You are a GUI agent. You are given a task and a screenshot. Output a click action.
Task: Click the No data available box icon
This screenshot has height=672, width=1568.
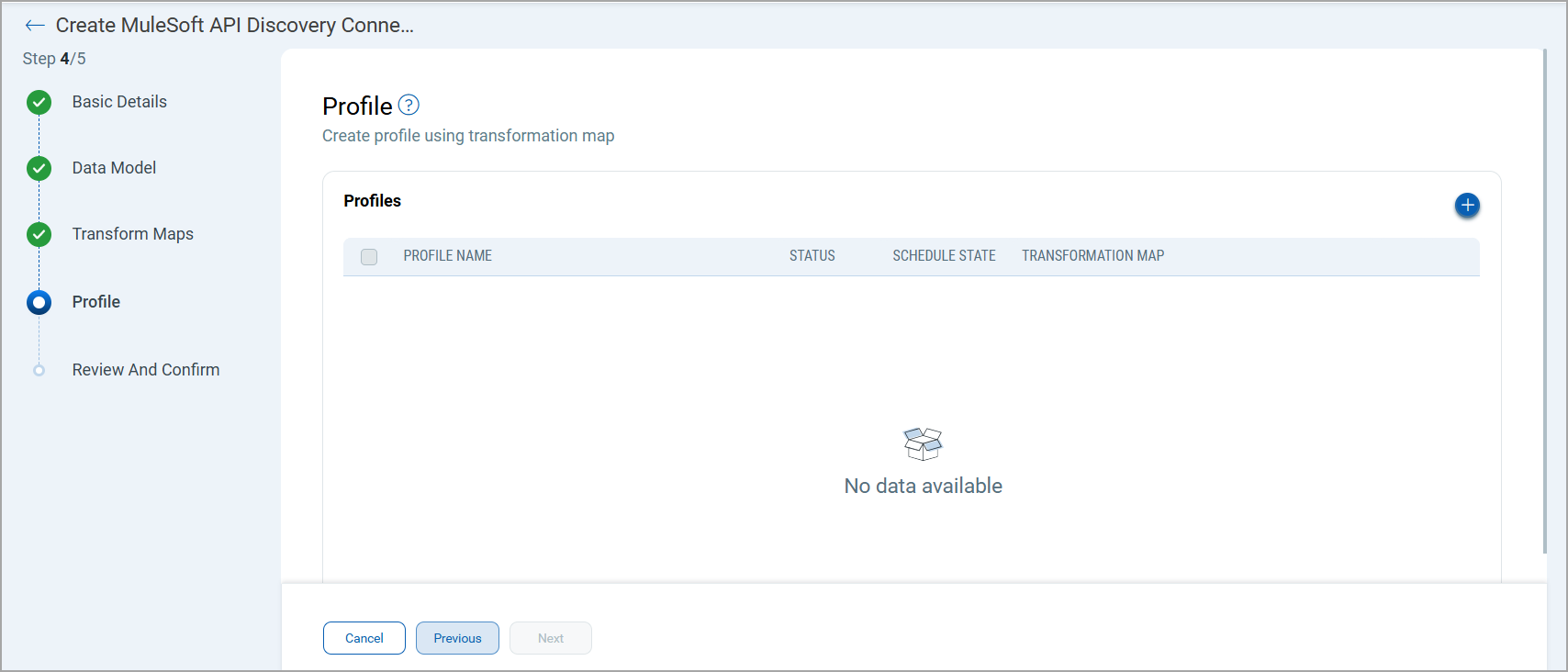click(923, 444)
